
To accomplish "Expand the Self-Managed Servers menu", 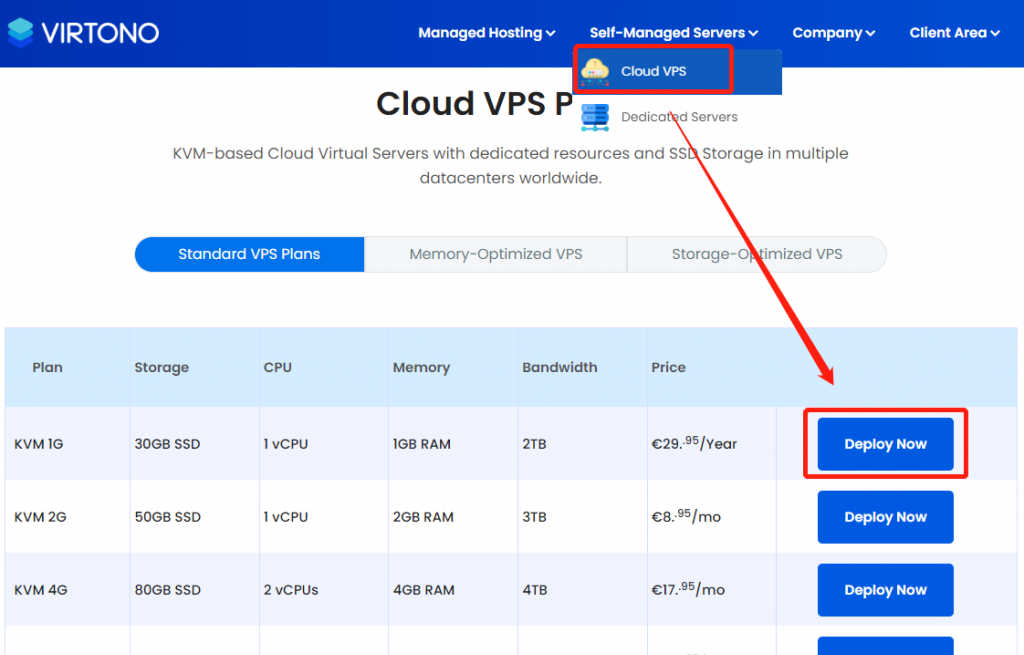I will [x=673, y=33].
